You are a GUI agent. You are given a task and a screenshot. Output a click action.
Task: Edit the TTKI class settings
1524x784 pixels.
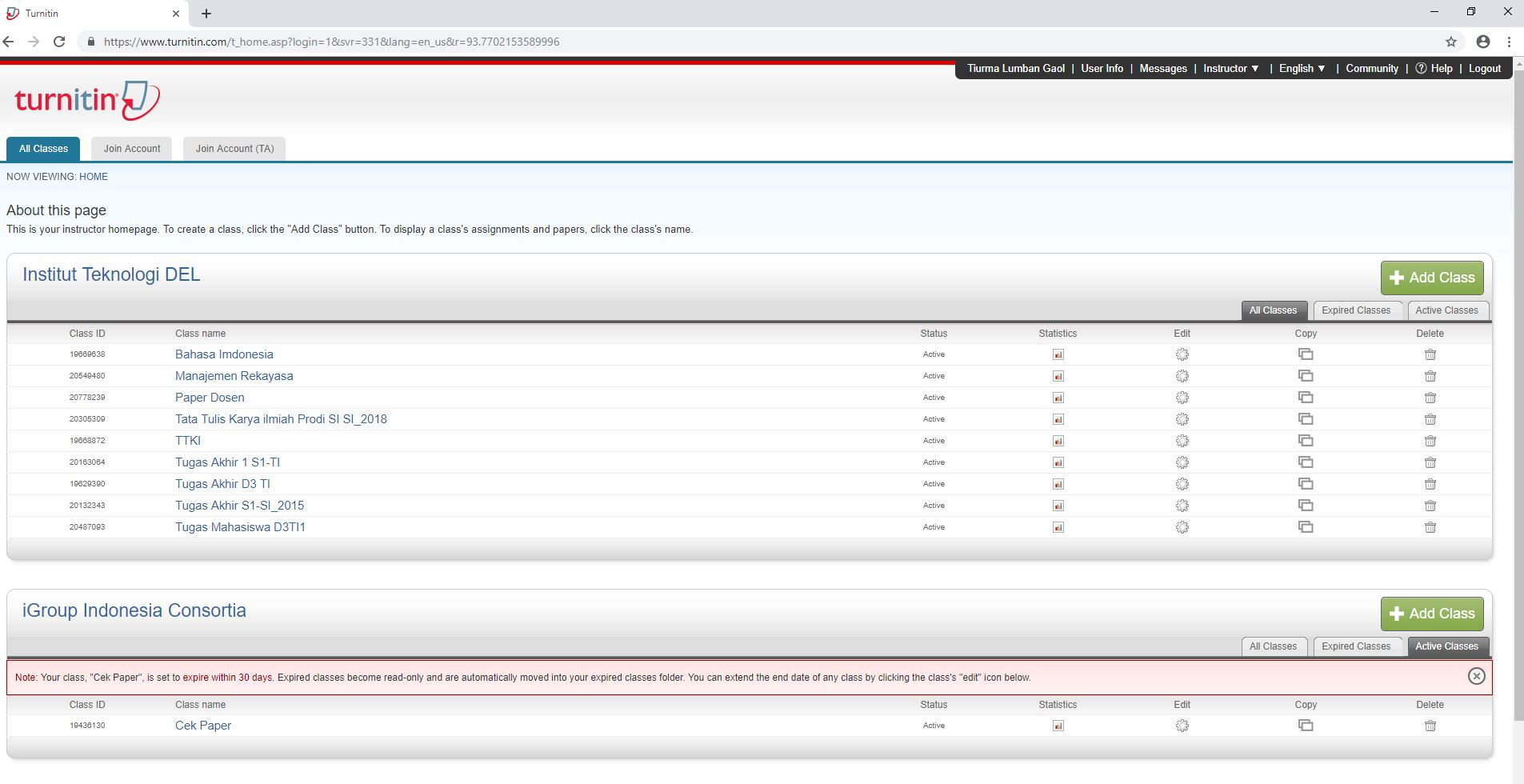tap(1182, 441)
